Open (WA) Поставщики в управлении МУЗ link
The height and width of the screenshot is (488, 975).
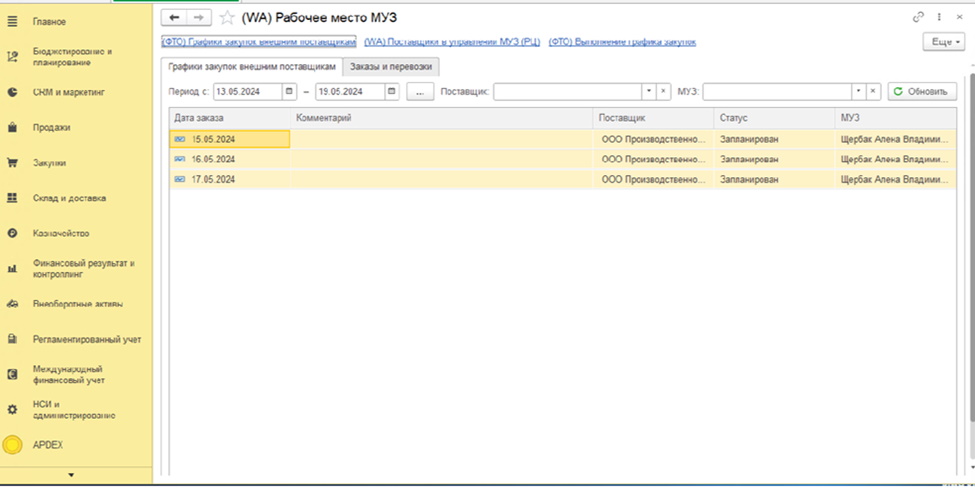[452, 42]
